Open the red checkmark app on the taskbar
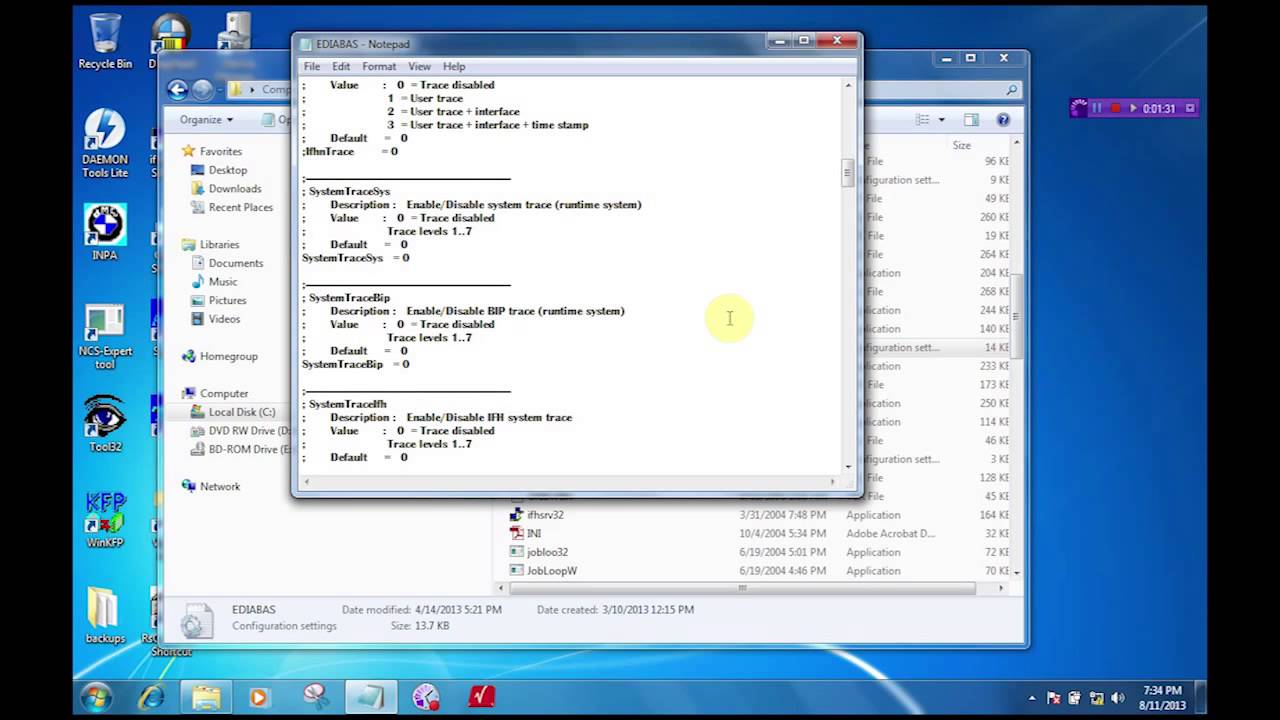The width and height of the screenshot is (1280, 720). coord(482,697)
